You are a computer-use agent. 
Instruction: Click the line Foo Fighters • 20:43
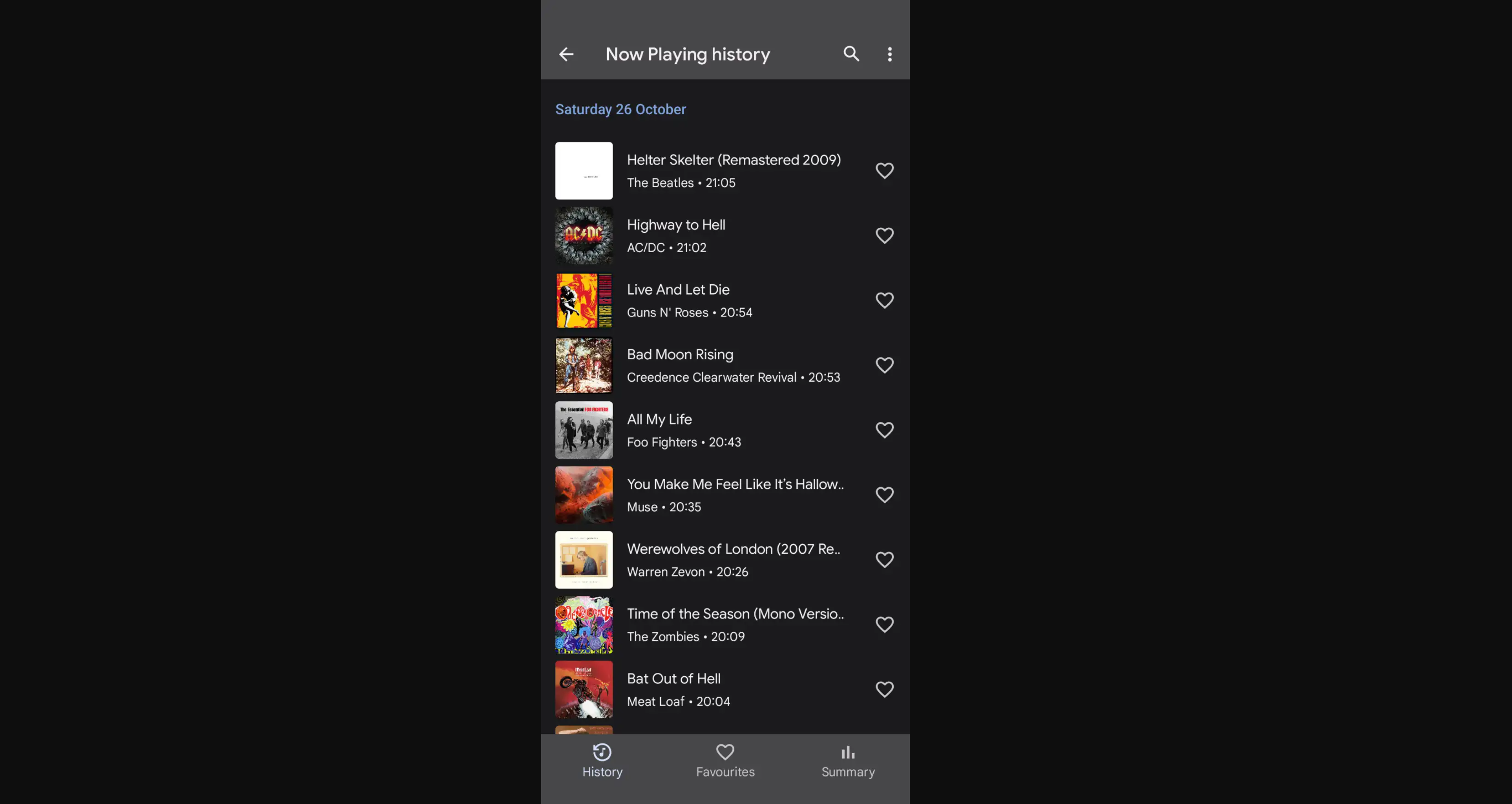pos(684,443)
